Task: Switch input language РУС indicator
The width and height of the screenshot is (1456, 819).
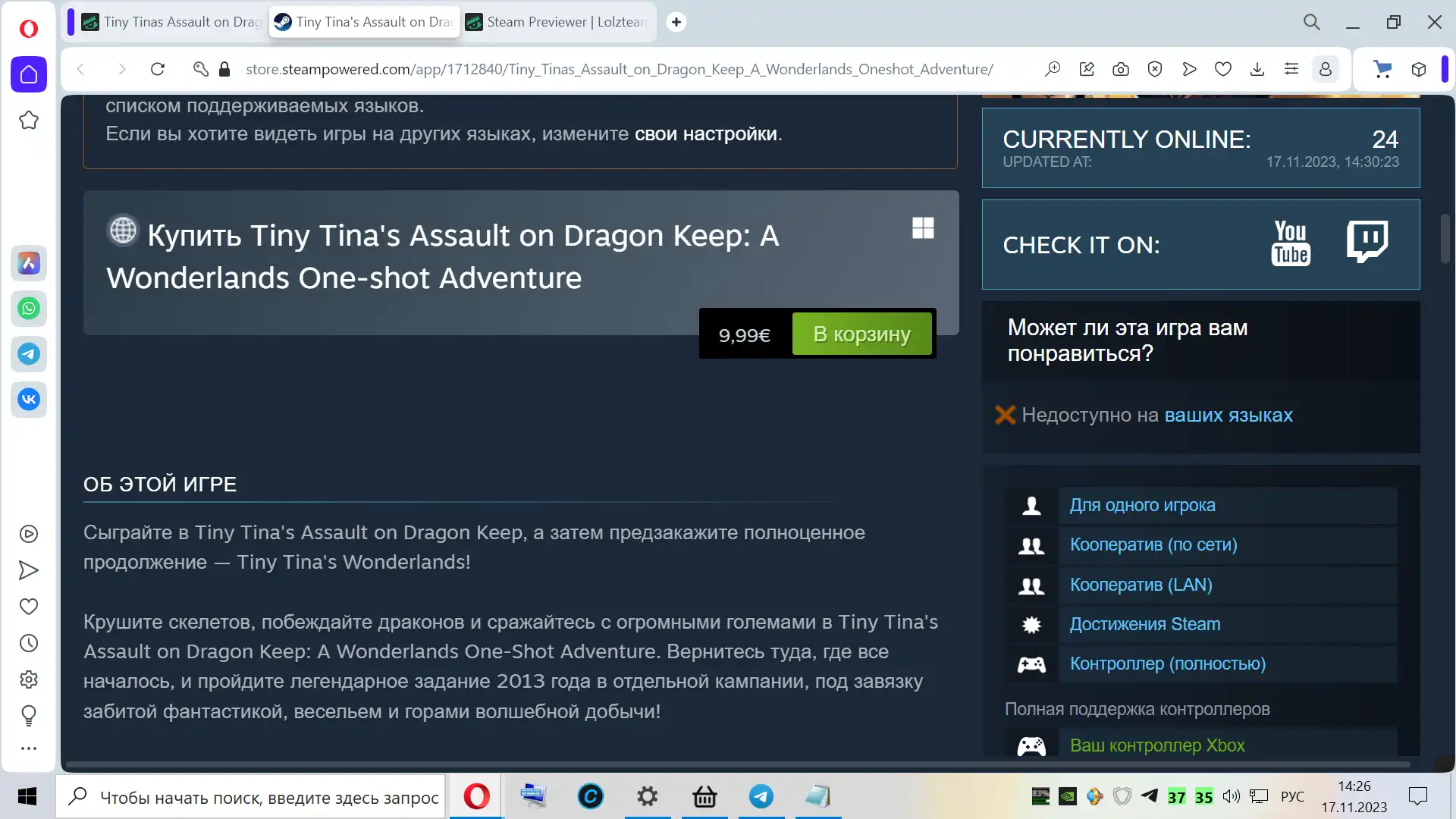Action: (x=1292, y=797)
